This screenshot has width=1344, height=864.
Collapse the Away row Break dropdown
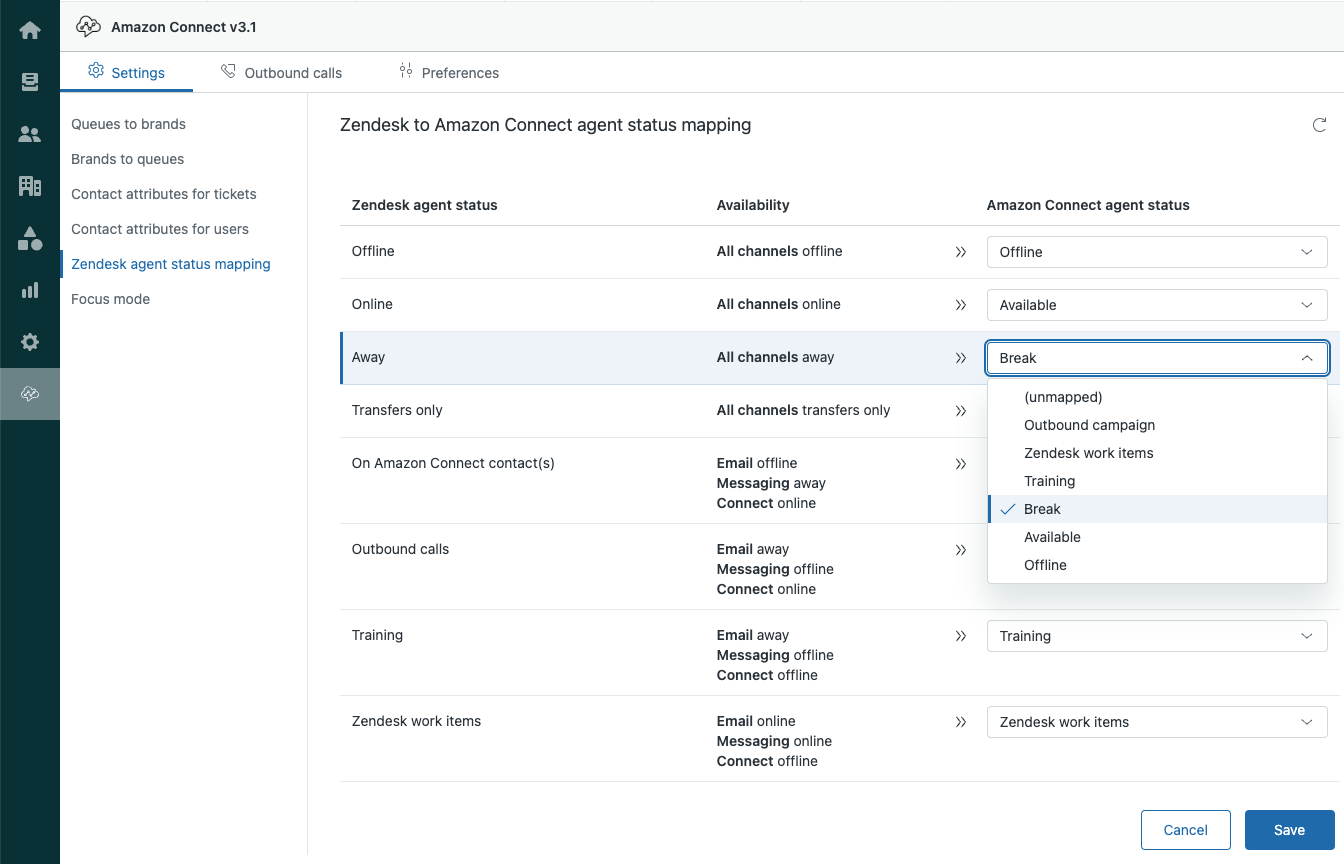point(1157,358)
